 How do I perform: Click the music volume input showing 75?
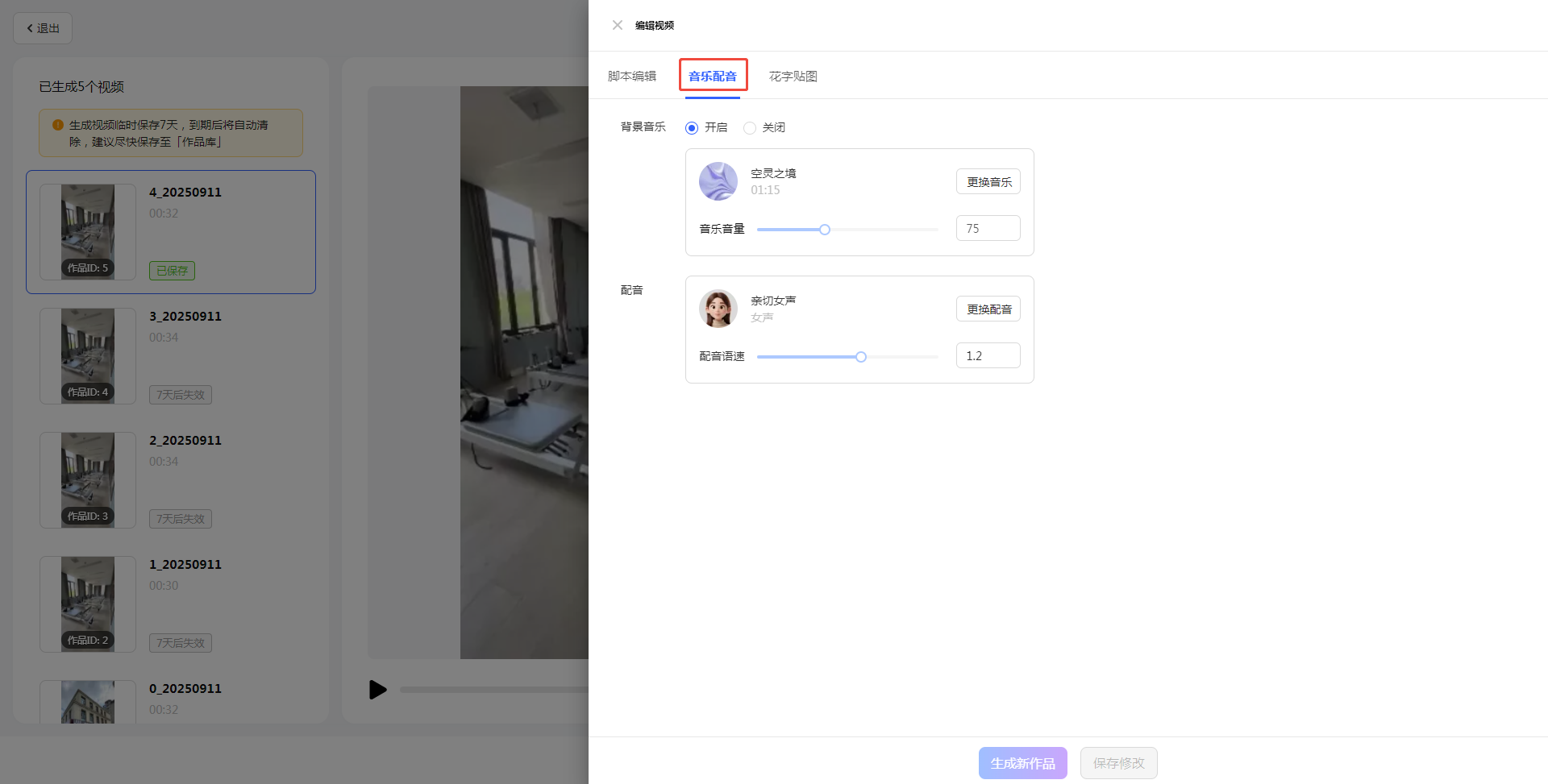988,228
